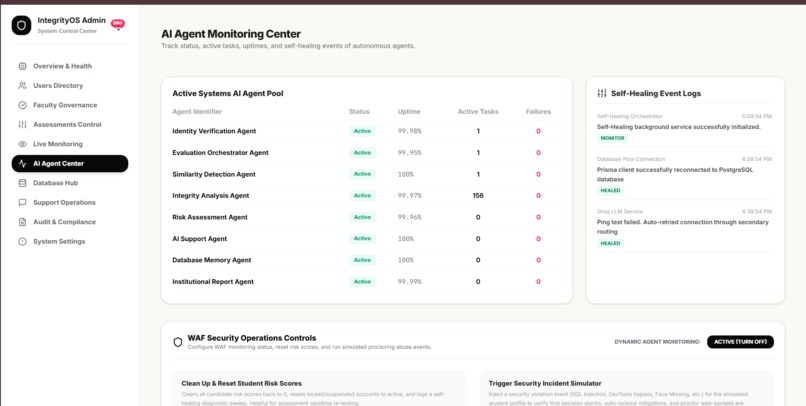Click the Agent Identifier column header
Image resolution: width=806 pixels, height=406 pixels.
click(x=197, y=112)
